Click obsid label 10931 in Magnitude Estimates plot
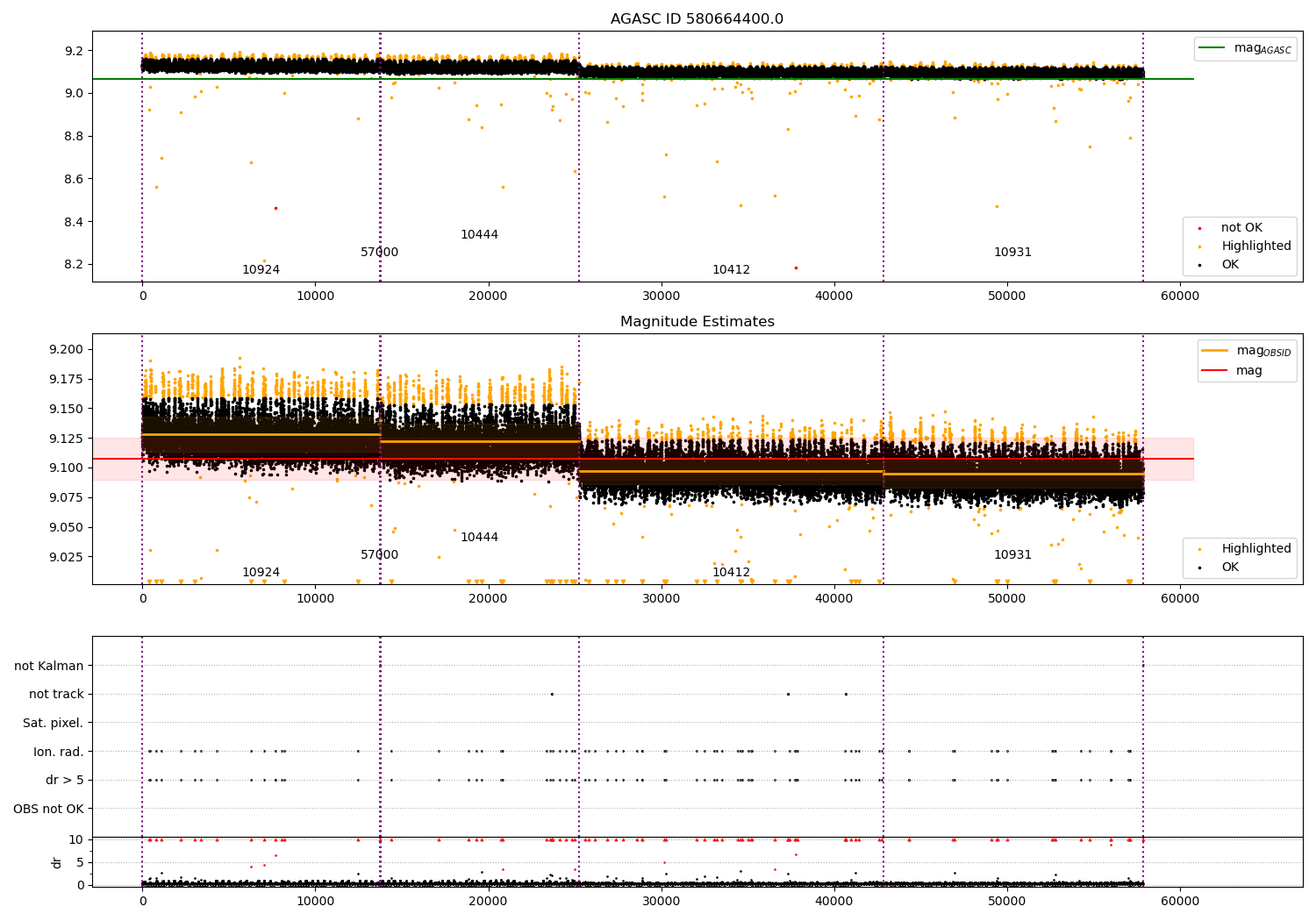 point(1012,555)
